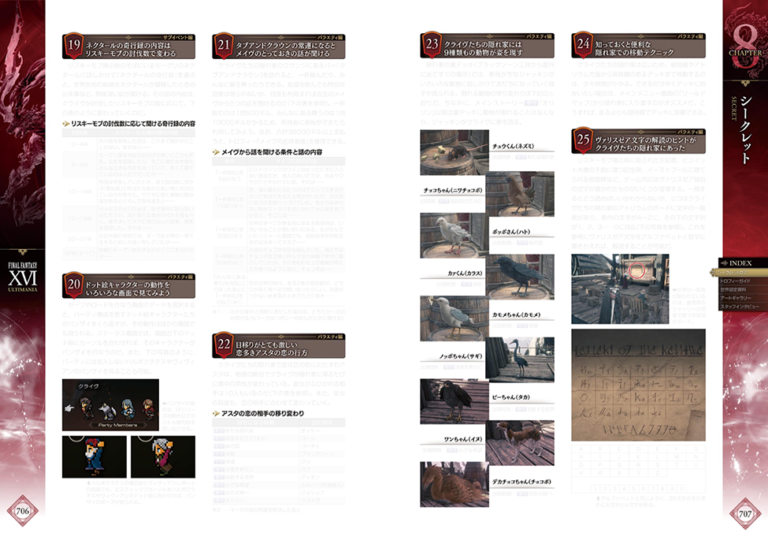The image size is (768, 540).
Task: Click the デカチョコちゃん(チョコボ) caption label
Action: pos(517,482)
